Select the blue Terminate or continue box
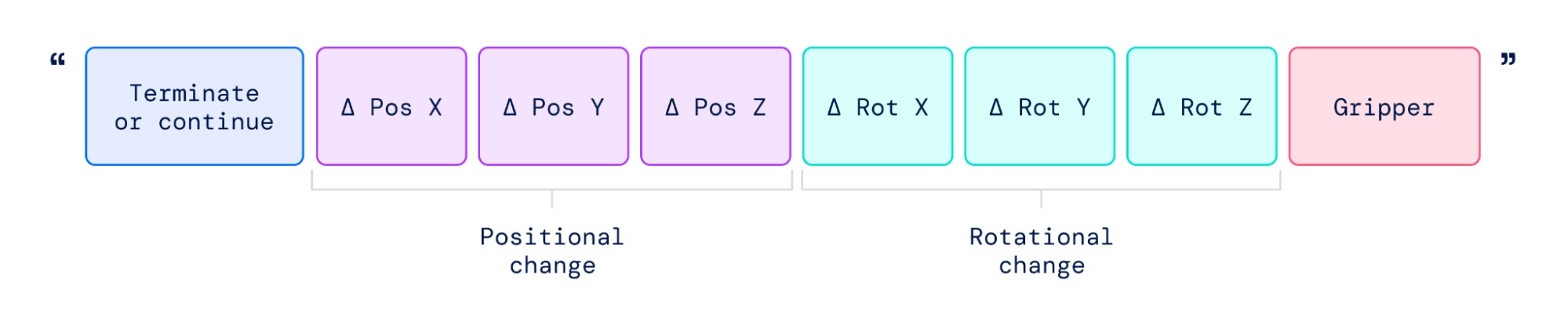1568x318 pixels. [x=195, y=107]
